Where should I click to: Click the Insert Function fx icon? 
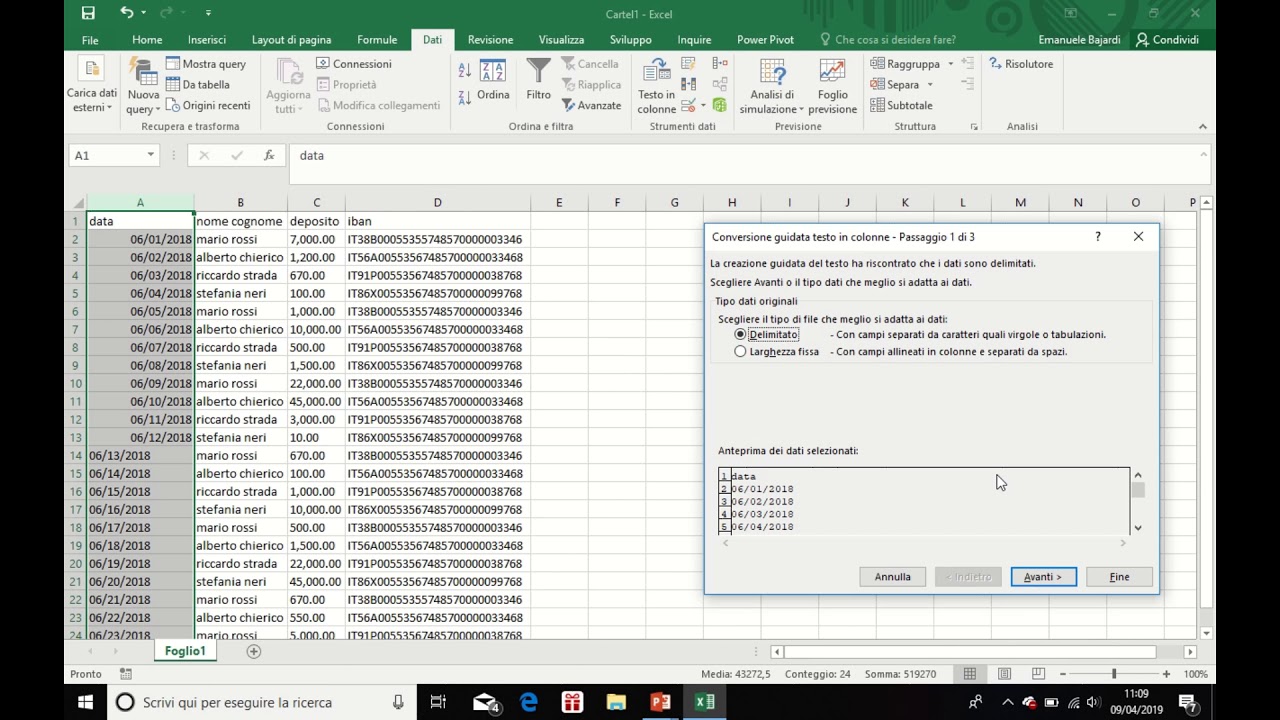coord(269,155)
